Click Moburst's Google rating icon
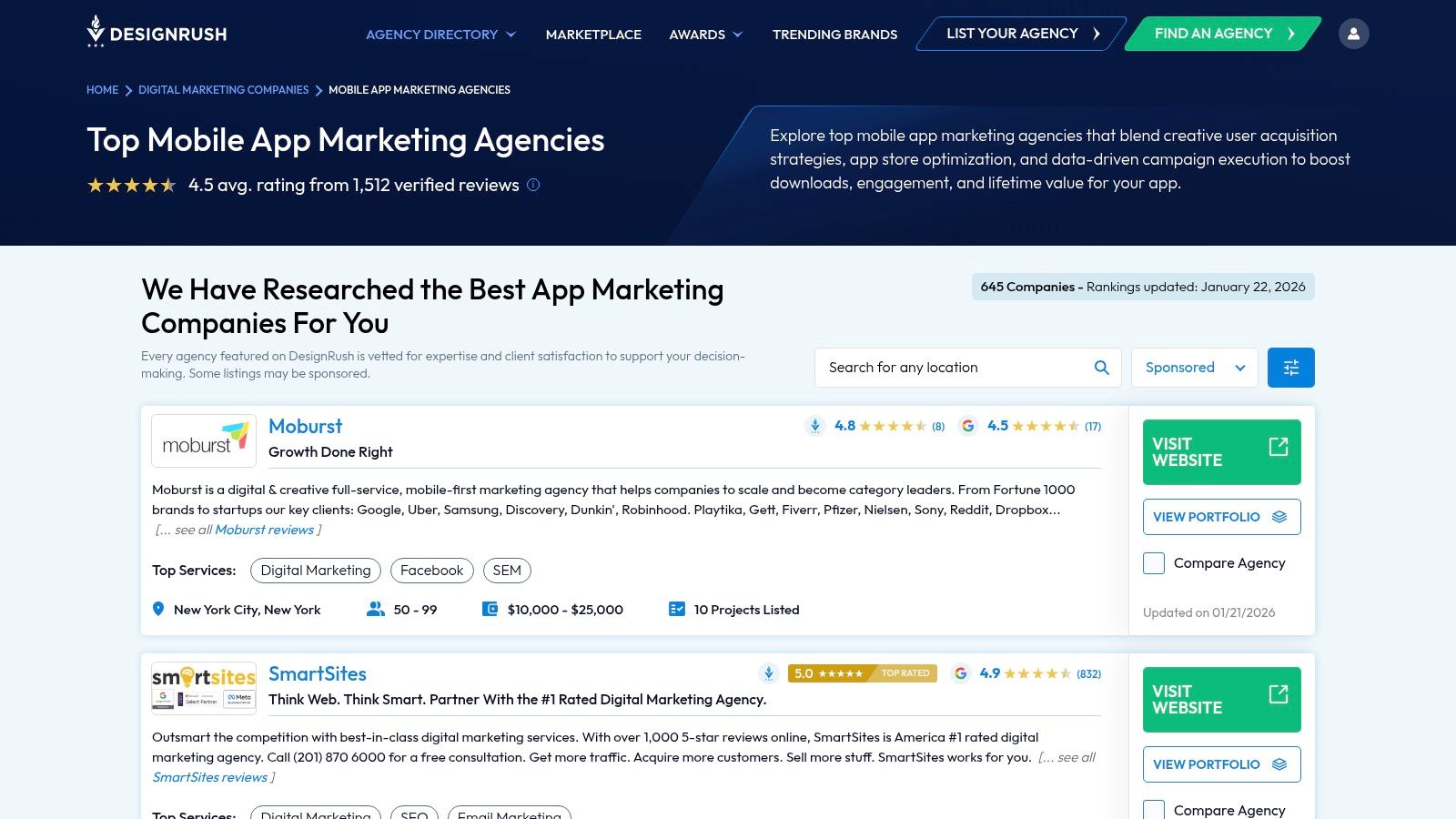The width and height of the screenshot is (1456, 819). pos(968,426)
